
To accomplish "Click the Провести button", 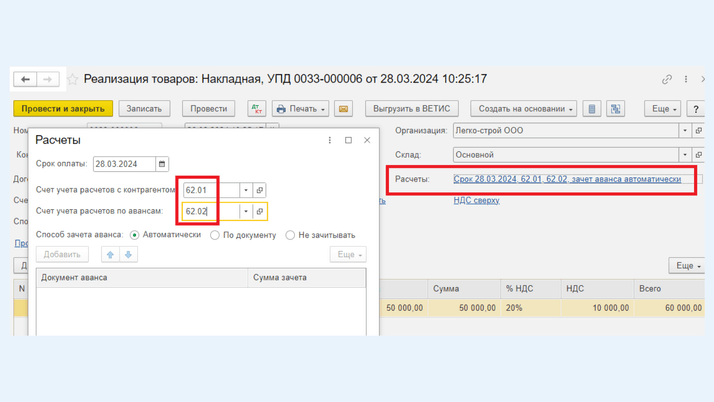I will [x=209, y=109].
